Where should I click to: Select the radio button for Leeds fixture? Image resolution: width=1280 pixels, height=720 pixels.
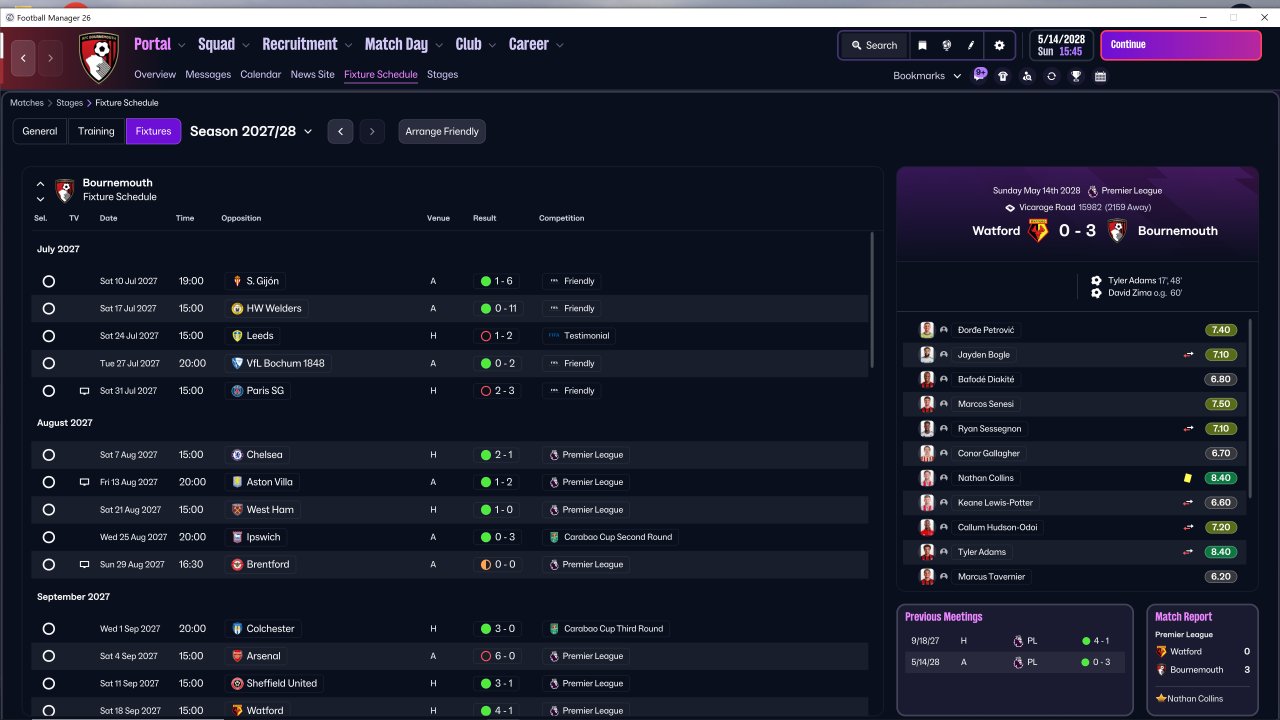pos(48,336)
